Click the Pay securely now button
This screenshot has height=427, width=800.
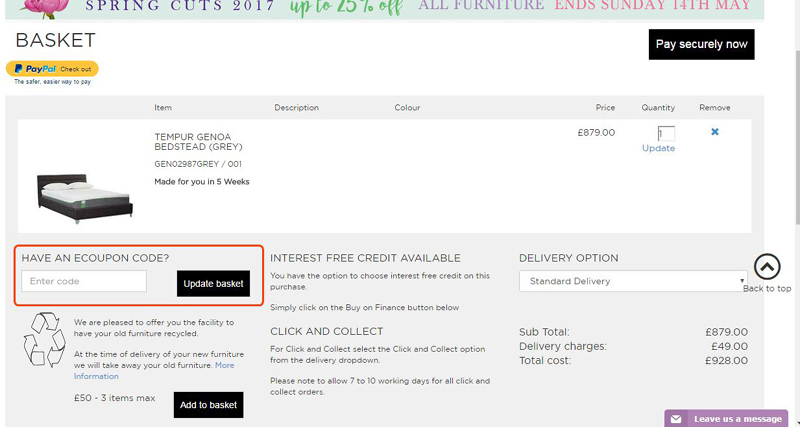tap(702, 44)
